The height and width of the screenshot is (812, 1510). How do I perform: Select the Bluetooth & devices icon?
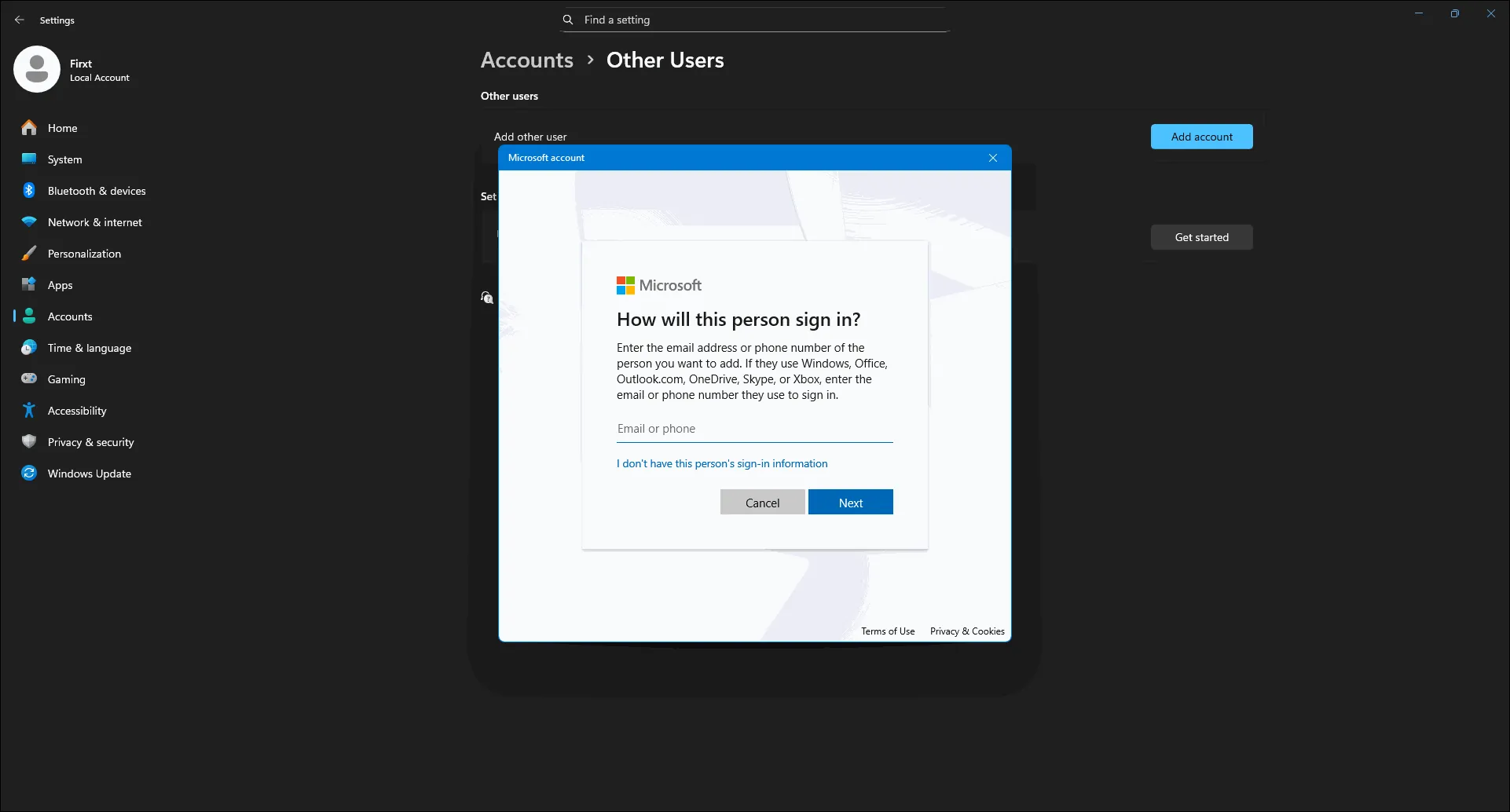click(29, 191)
